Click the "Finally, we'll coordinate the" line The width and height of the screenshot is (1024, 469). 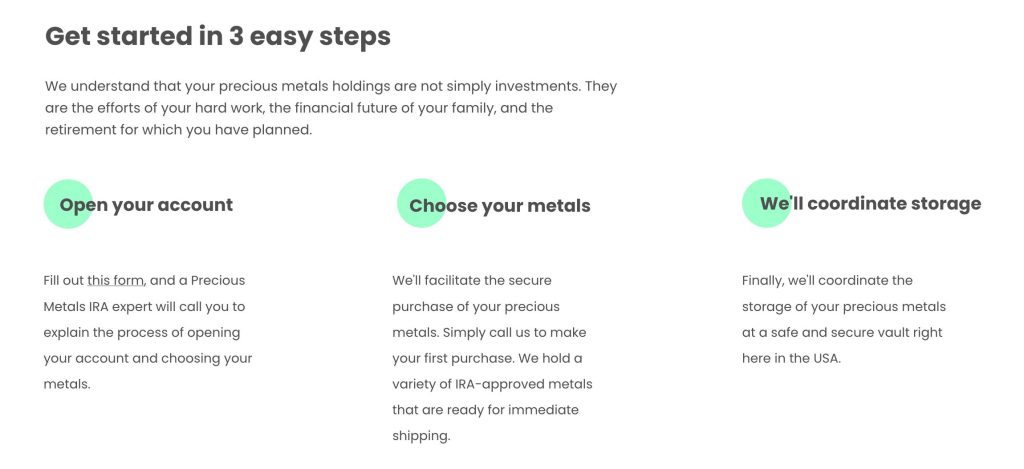coord(827,280)
